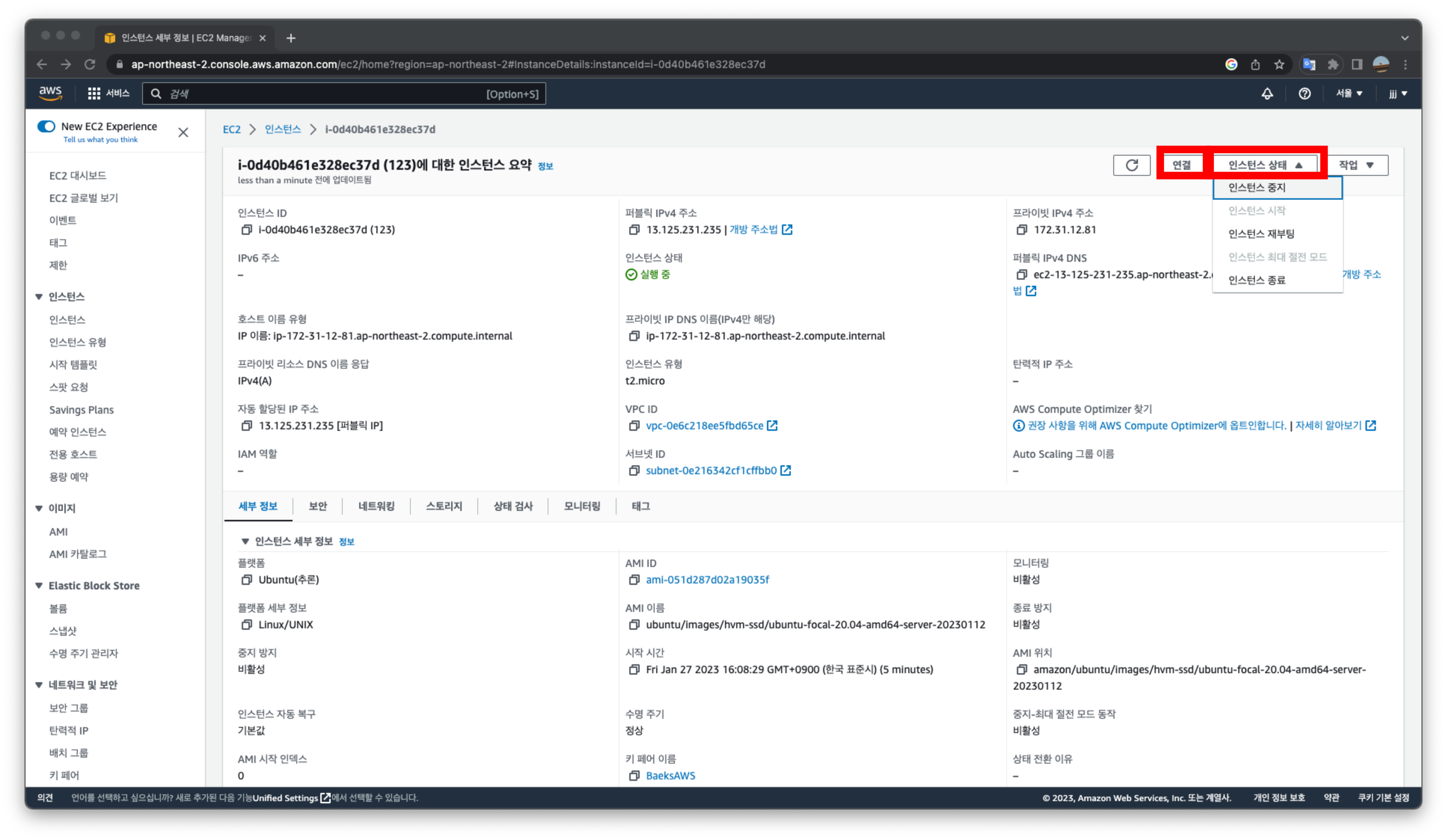Select 인스턴스 중지 from the dropdown menu
Image resolution: width=1447 pixels, height=840 pixels.
(1256, 188)
